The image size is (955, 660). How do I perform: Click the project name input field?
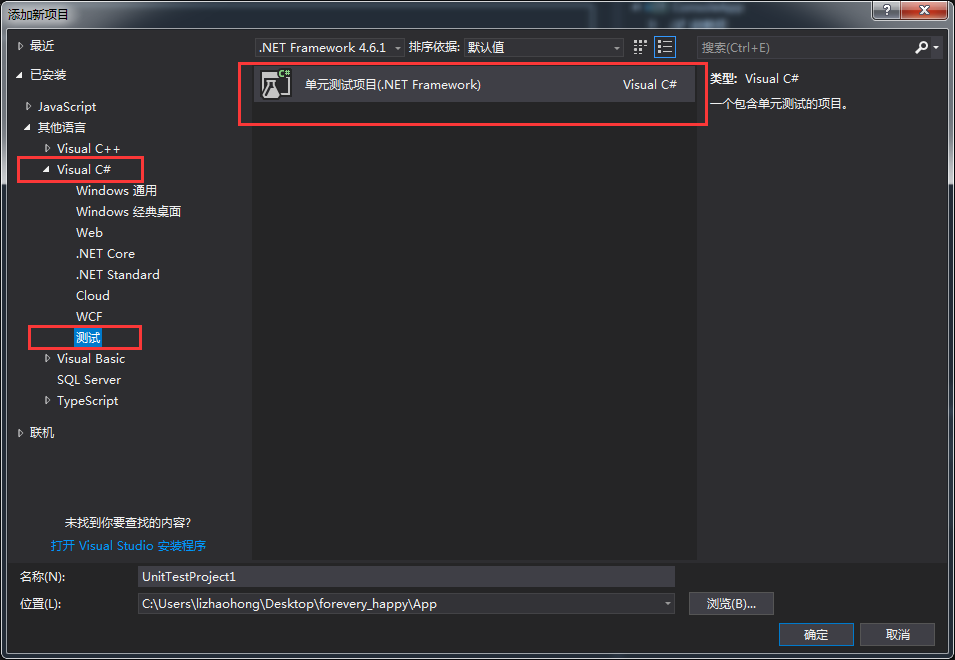406,577
